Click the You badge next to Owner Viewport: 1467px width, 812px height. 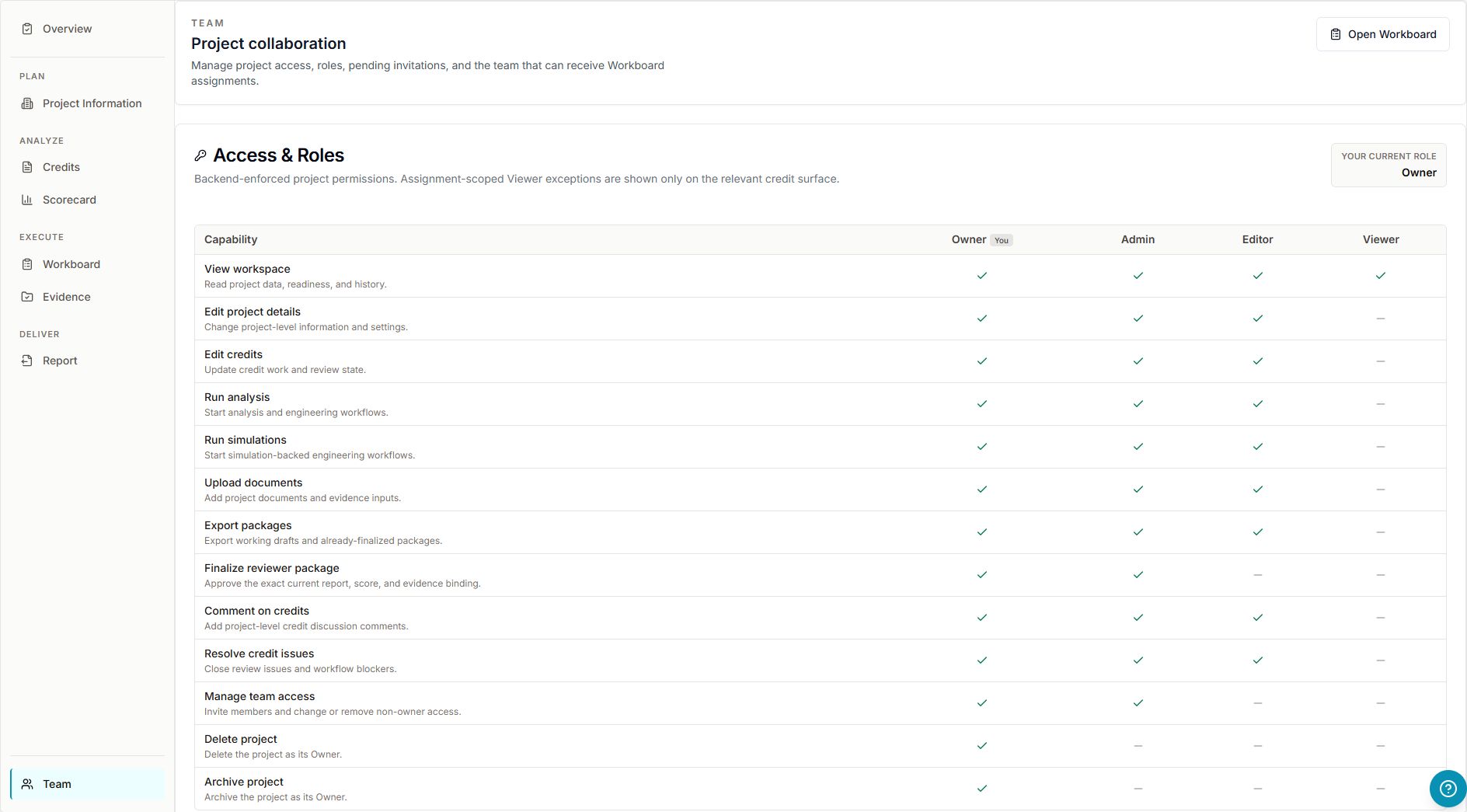point(1002,240)
